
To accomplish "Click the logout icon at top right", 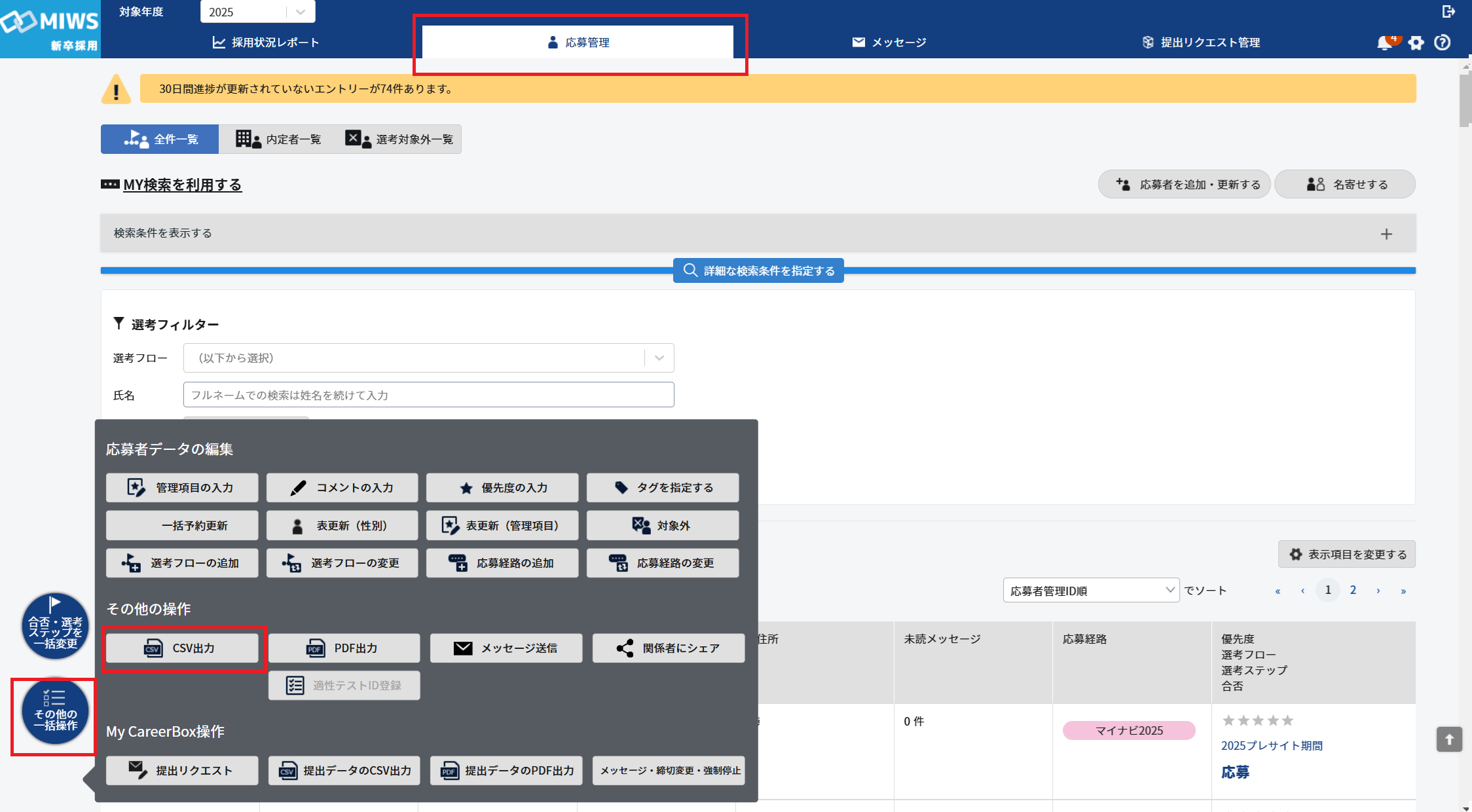I will [1448, 11].
